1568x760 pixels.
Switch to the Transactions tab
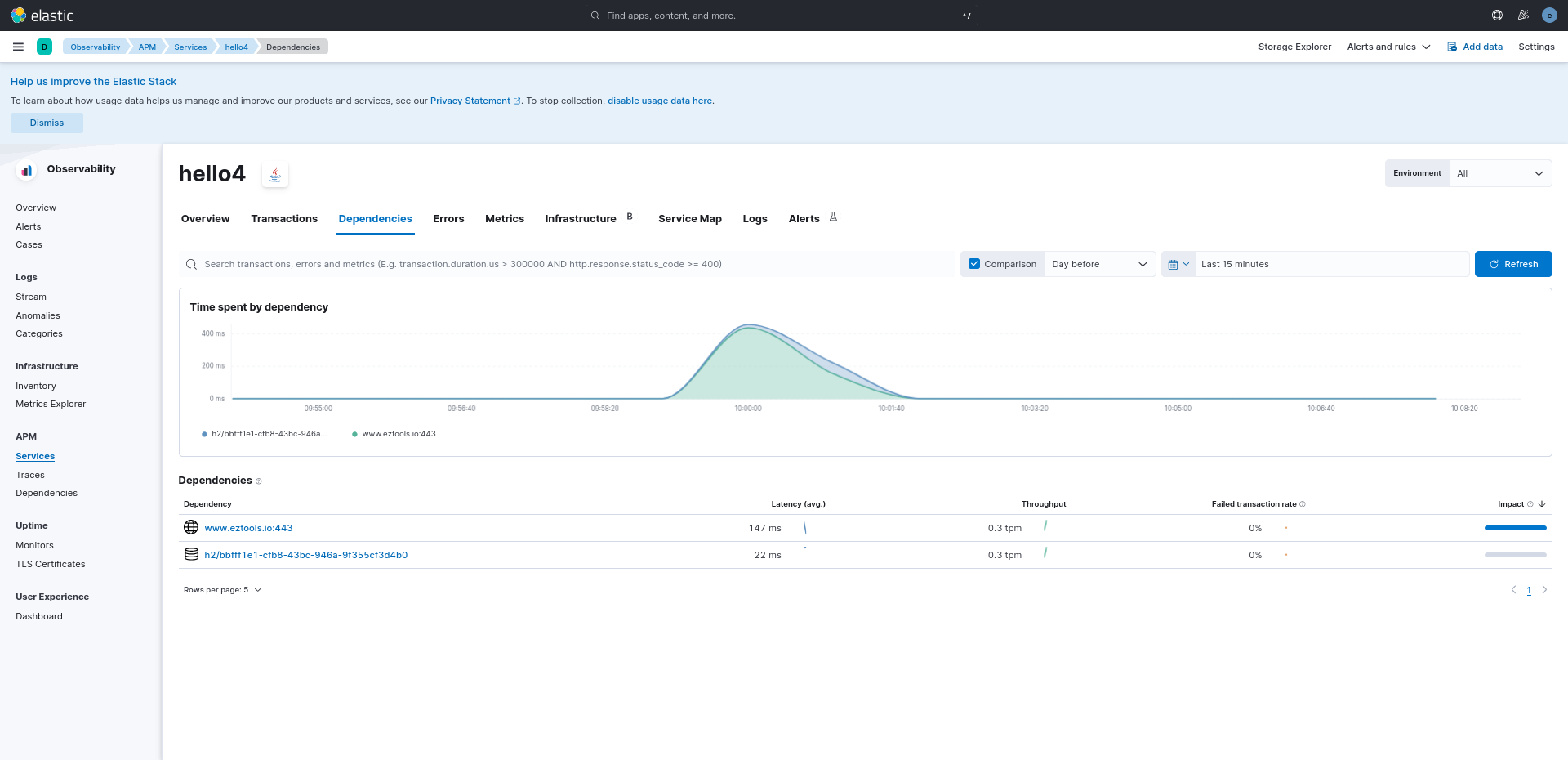[284, 218]
